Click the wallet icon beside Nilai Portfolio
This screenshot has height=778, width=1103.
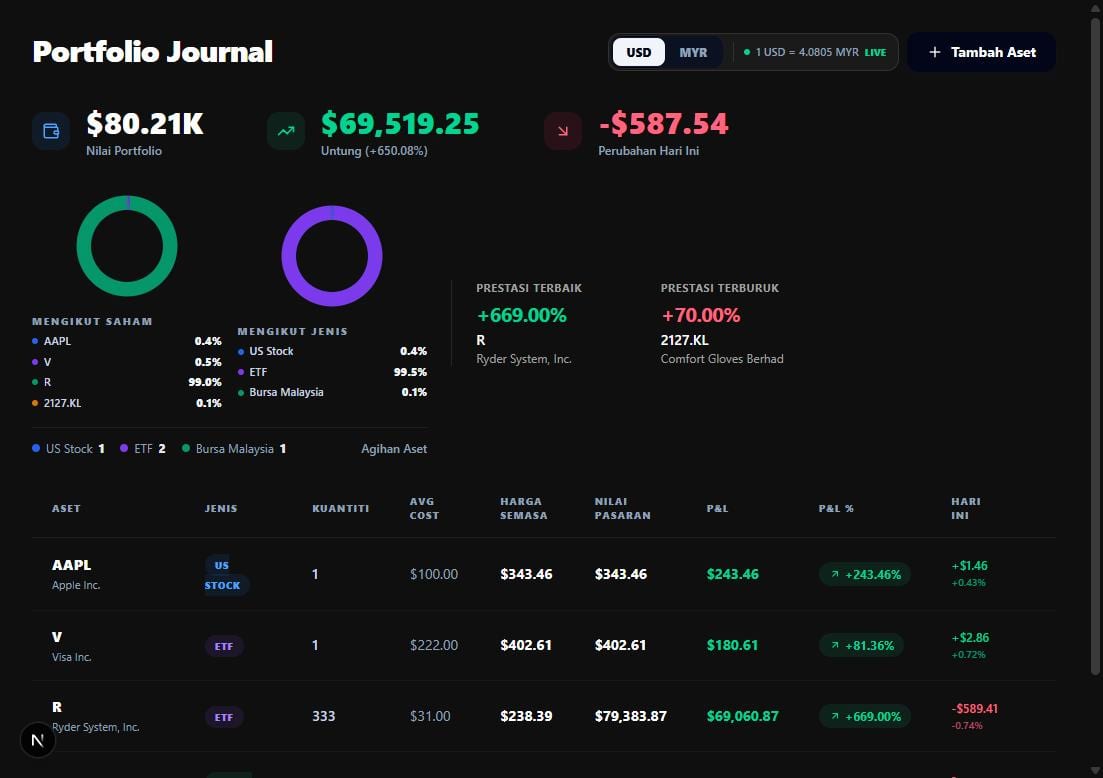point(51,131)
